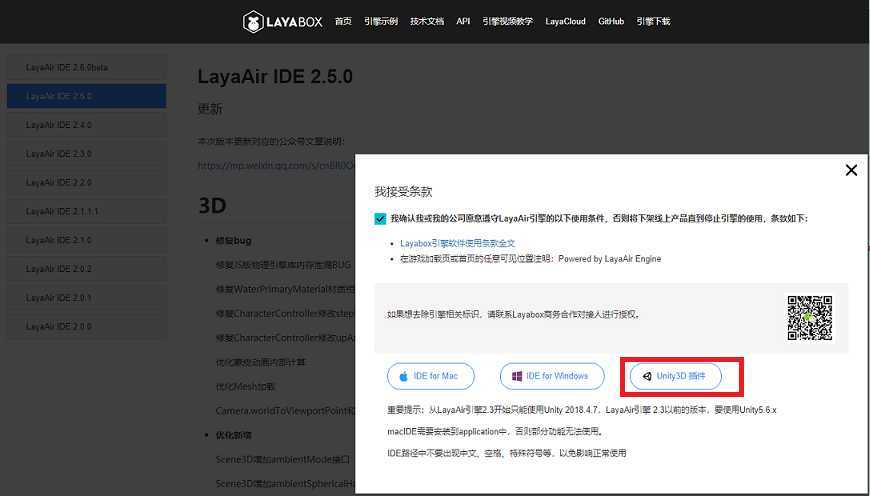Download IDE for Mac
The image size is (870, 496).
431,376
